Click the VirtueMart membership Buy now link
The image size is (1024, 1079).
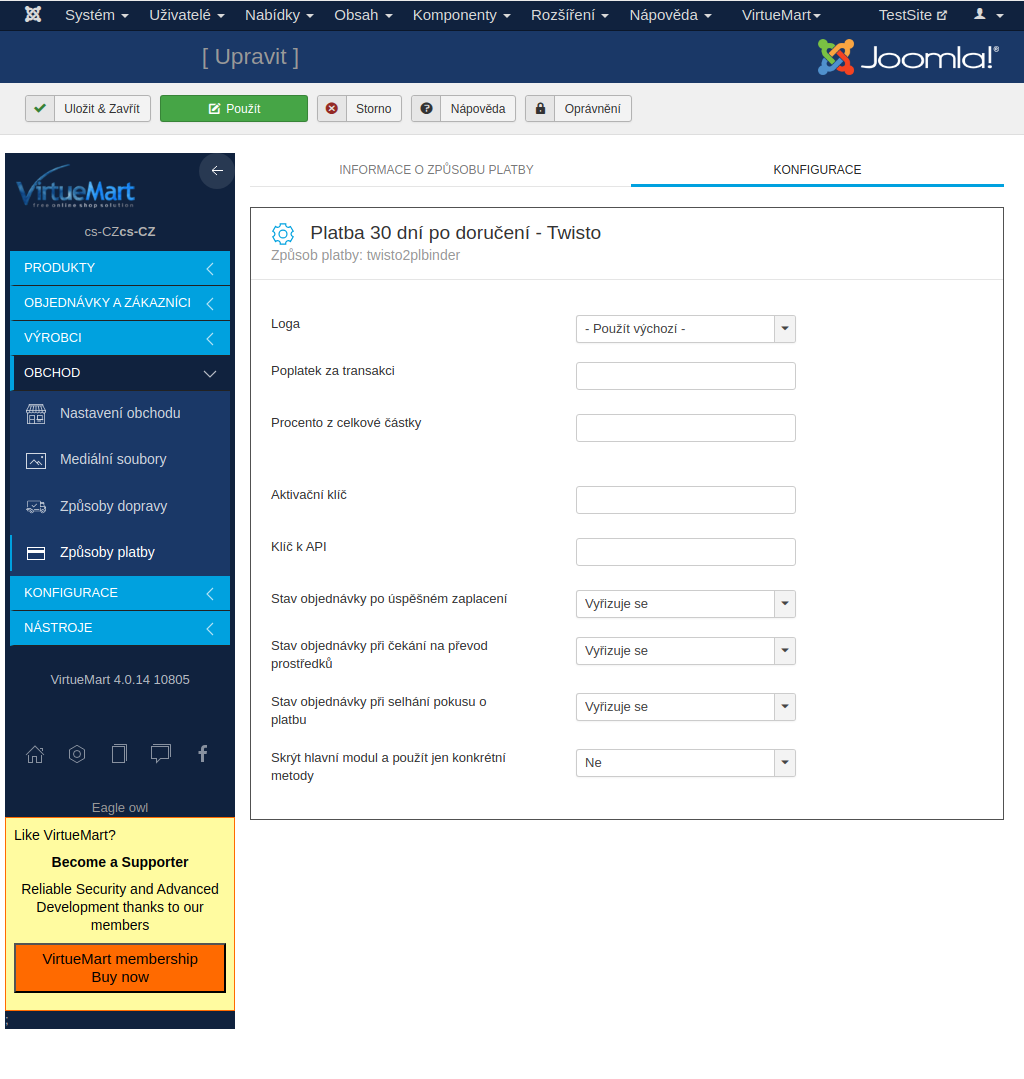120,968
